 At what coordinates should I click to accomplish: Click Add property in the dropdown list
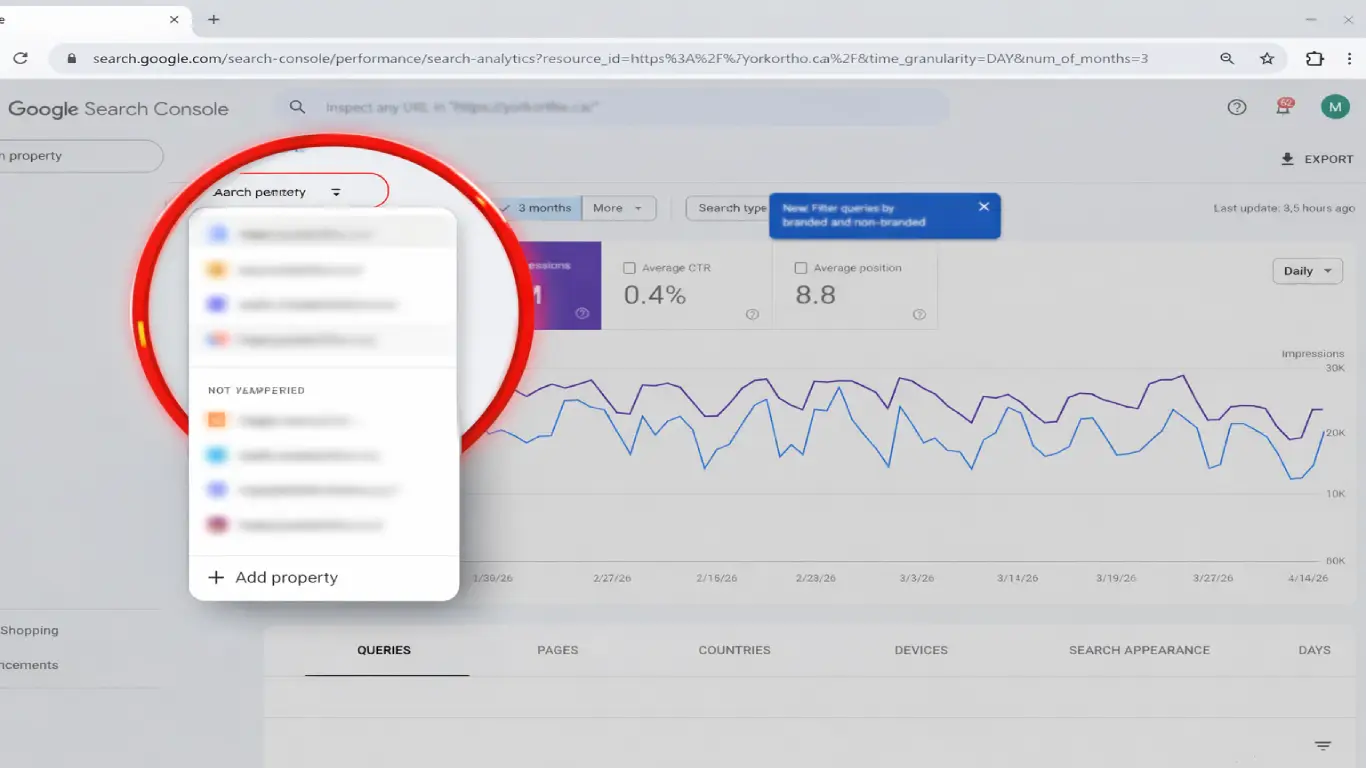pos(273,578)
